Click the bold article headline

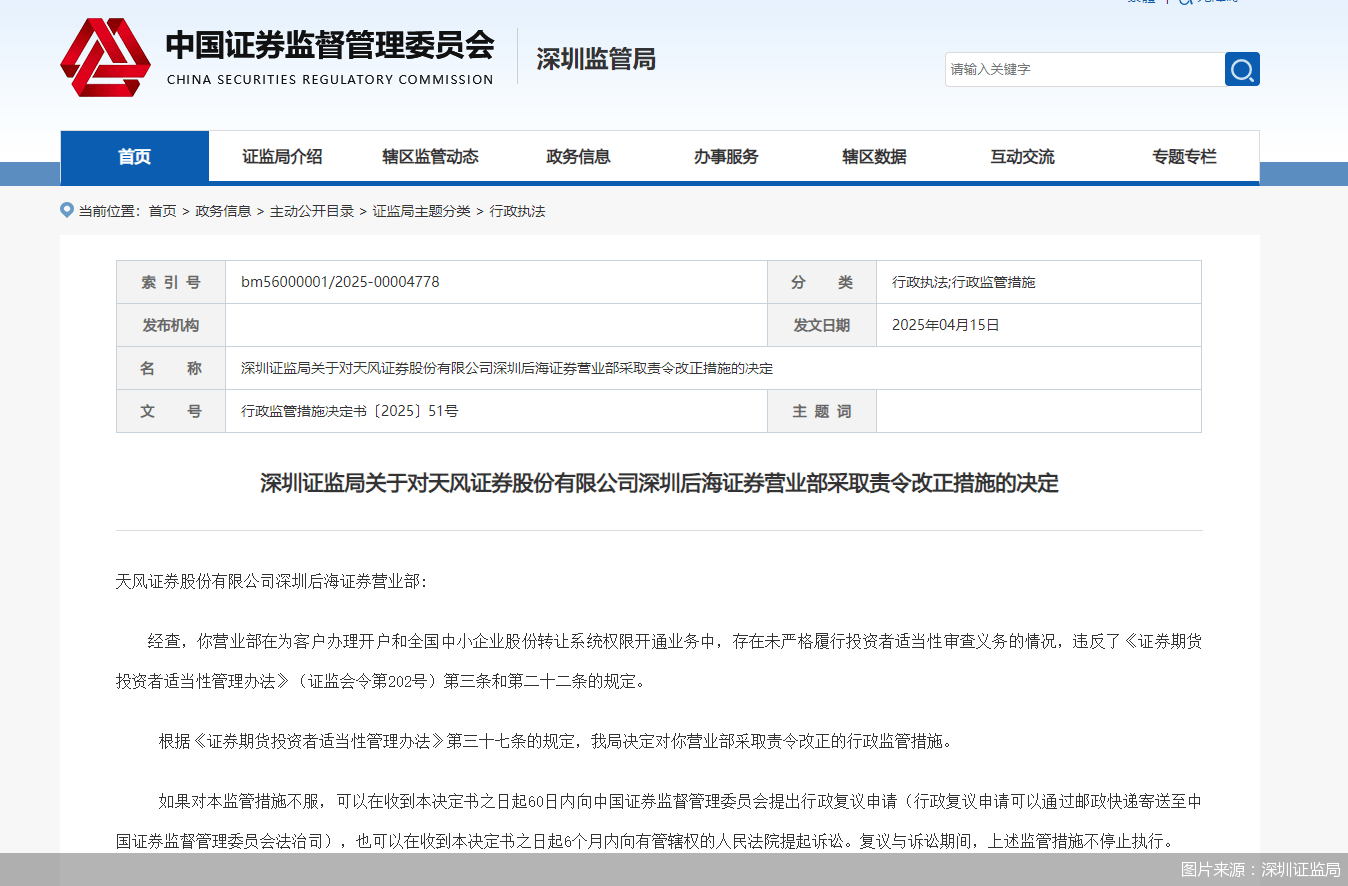pyautogui.click(x=659, y=483)
